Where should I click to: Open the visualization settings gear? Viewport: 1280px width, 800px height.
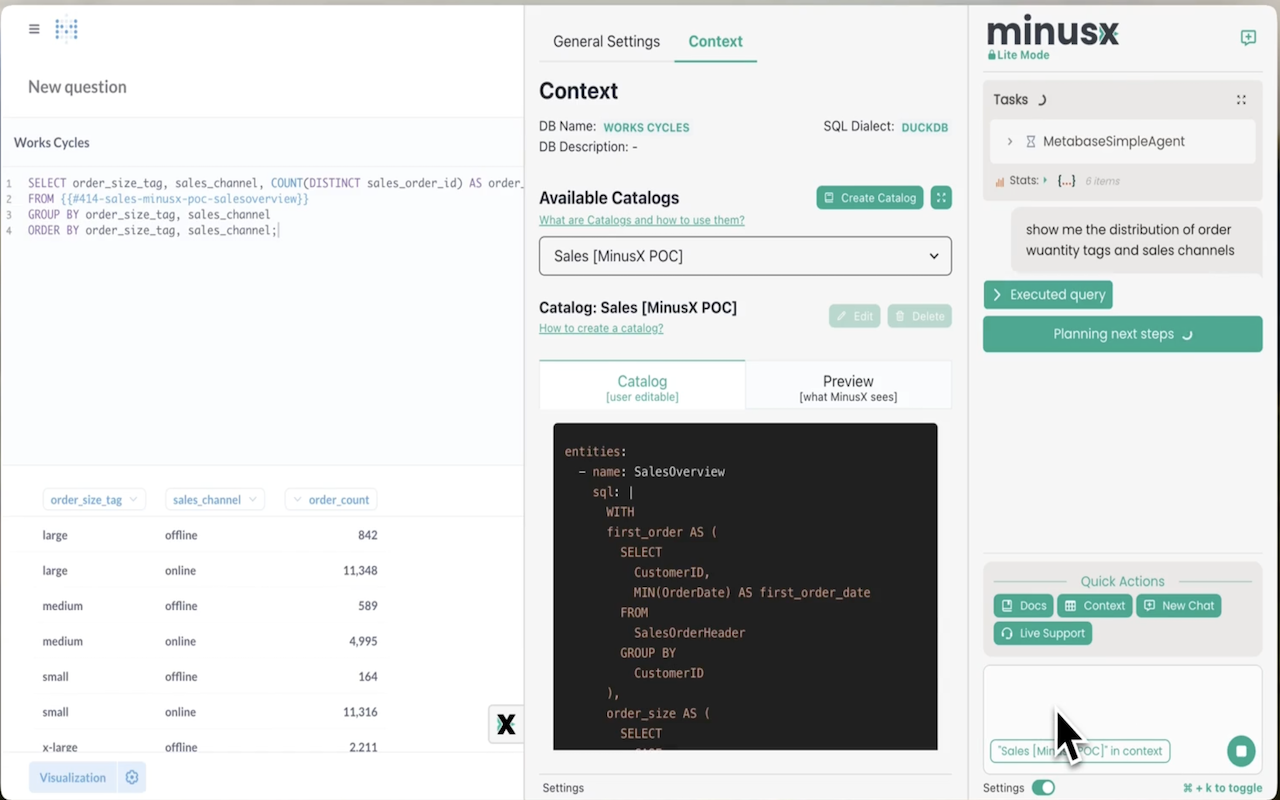pos(131,777)
